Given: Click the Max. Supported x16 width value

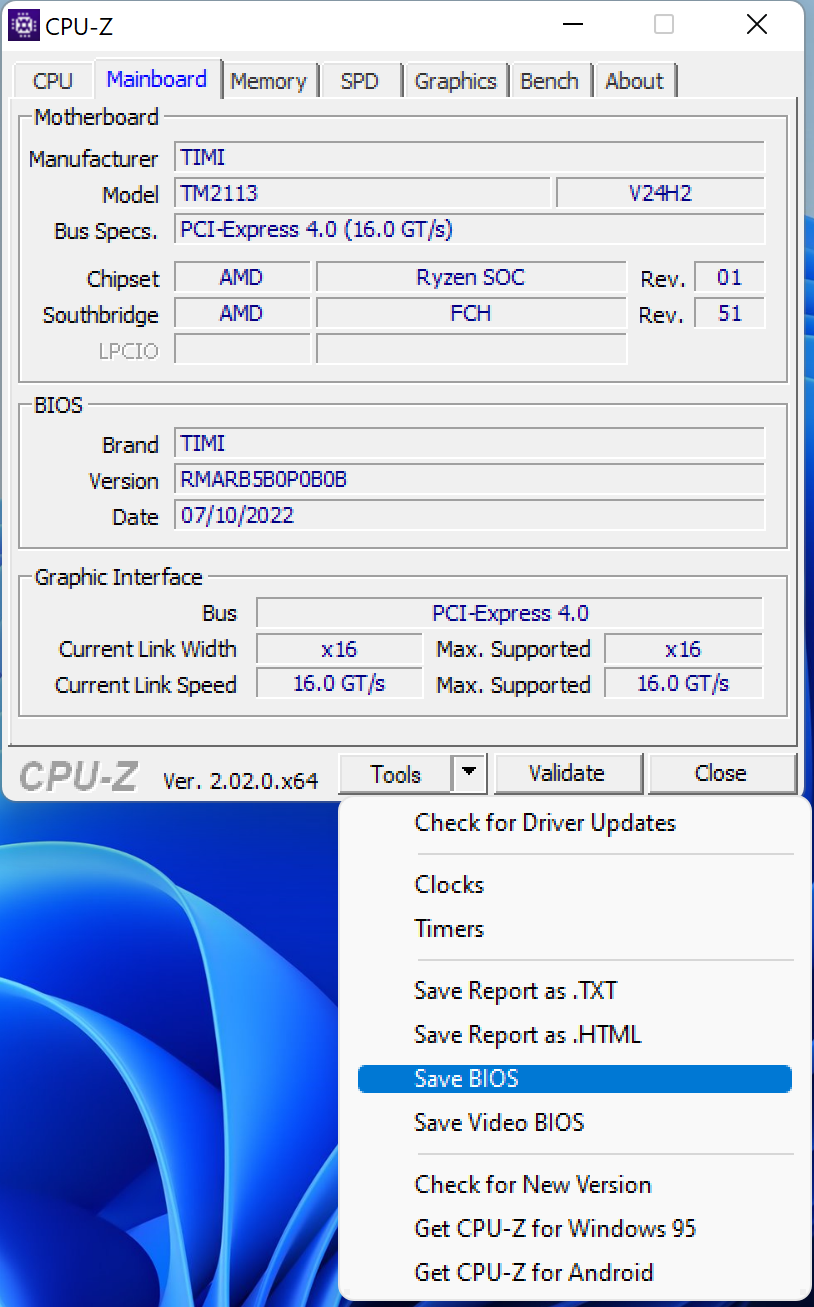Looking at the screenshot, I should 684,649.
